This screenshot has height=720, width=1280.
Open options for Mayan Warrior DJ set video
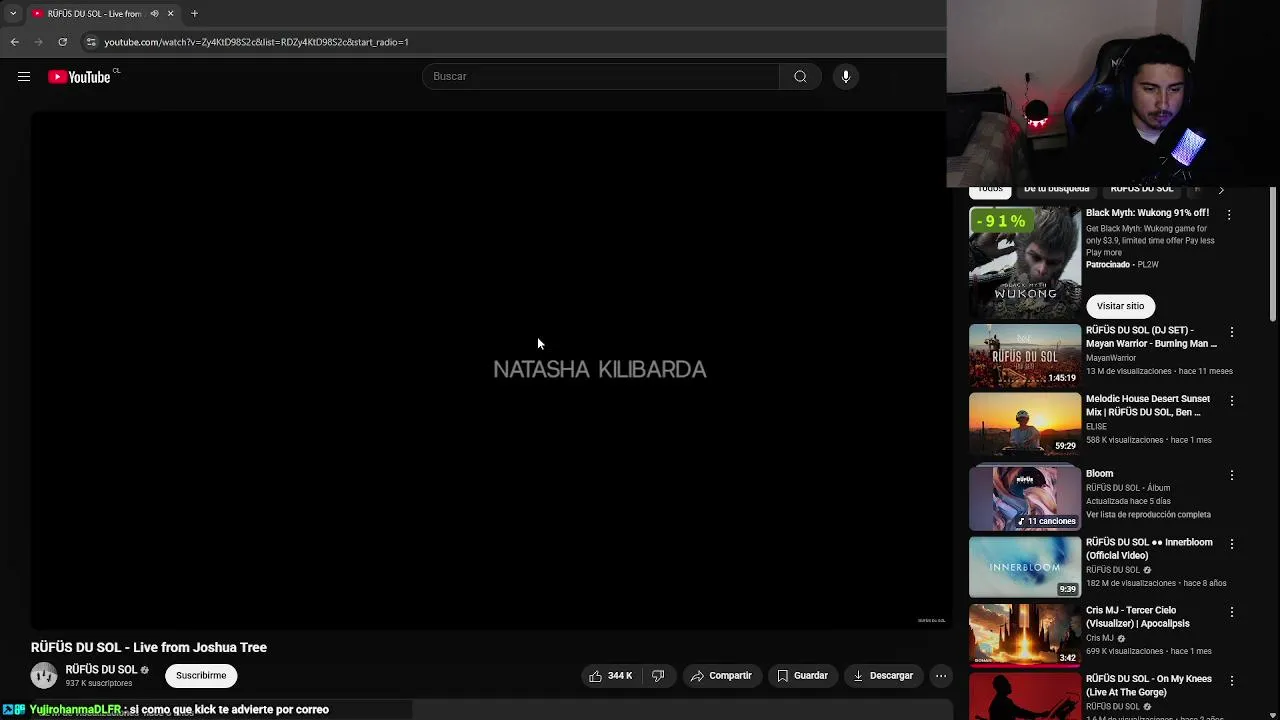(x=1232, y=332)
